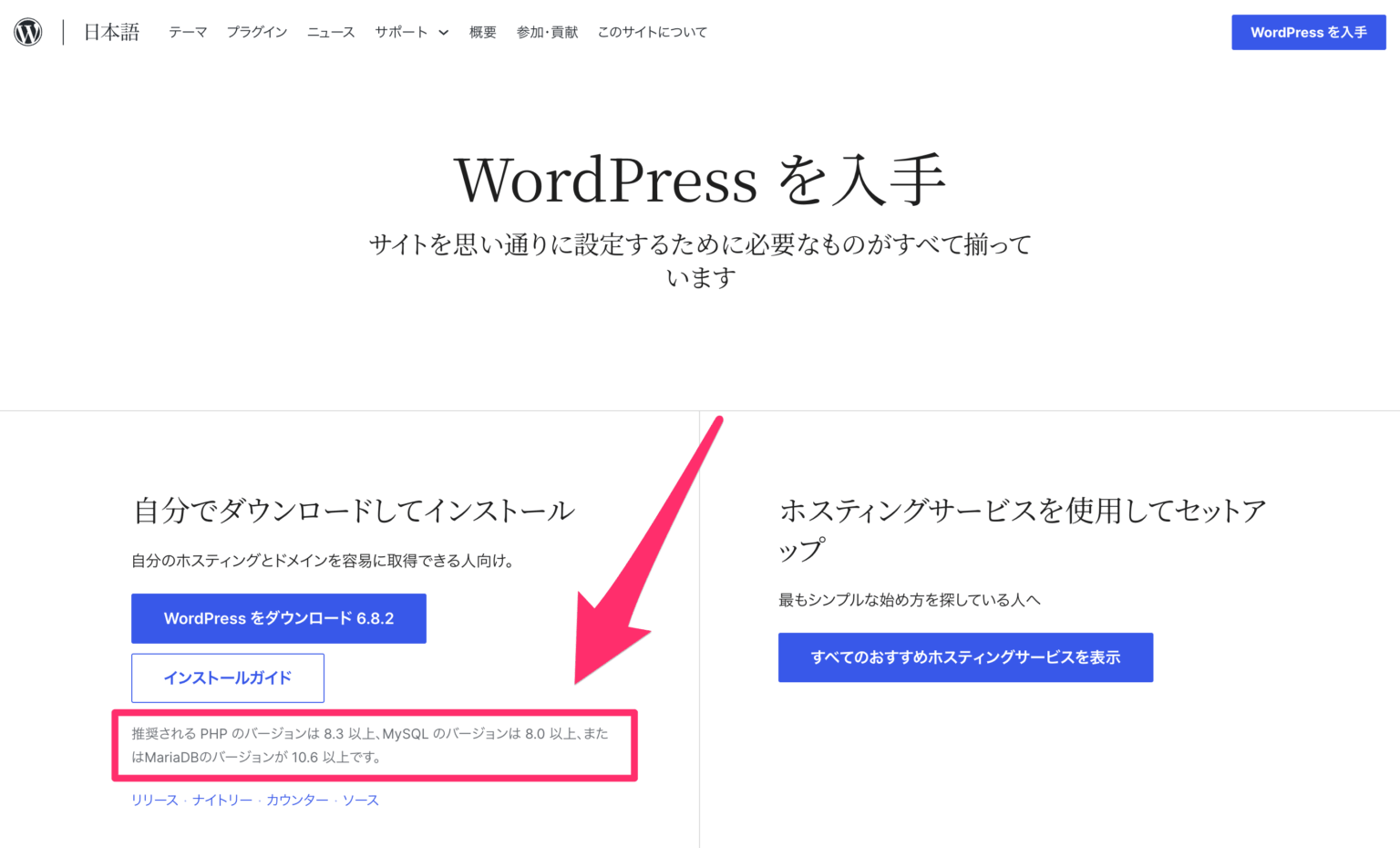
Task: Expand the サポート dropdown chevron
Action: coord(444,32)
